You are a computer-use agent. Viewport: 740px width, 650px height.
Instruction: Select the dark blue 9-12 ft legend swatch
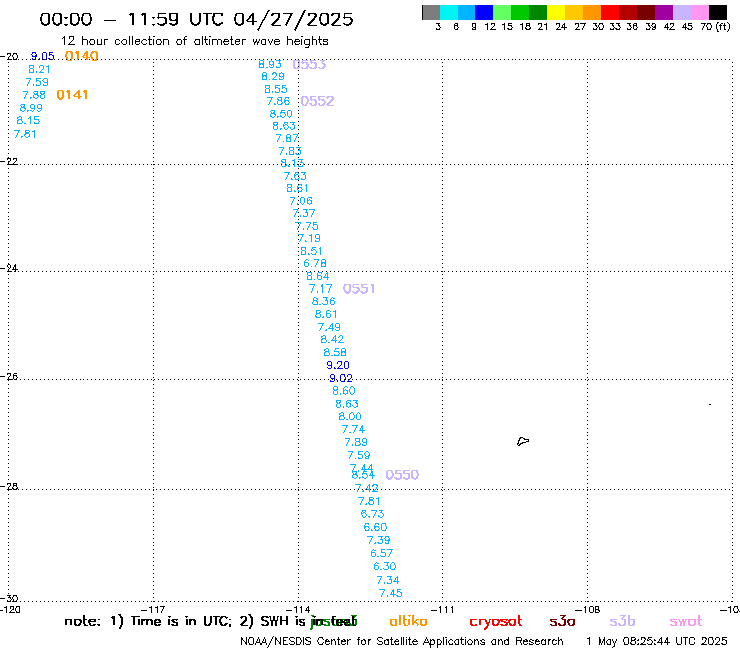pos(484,12)
